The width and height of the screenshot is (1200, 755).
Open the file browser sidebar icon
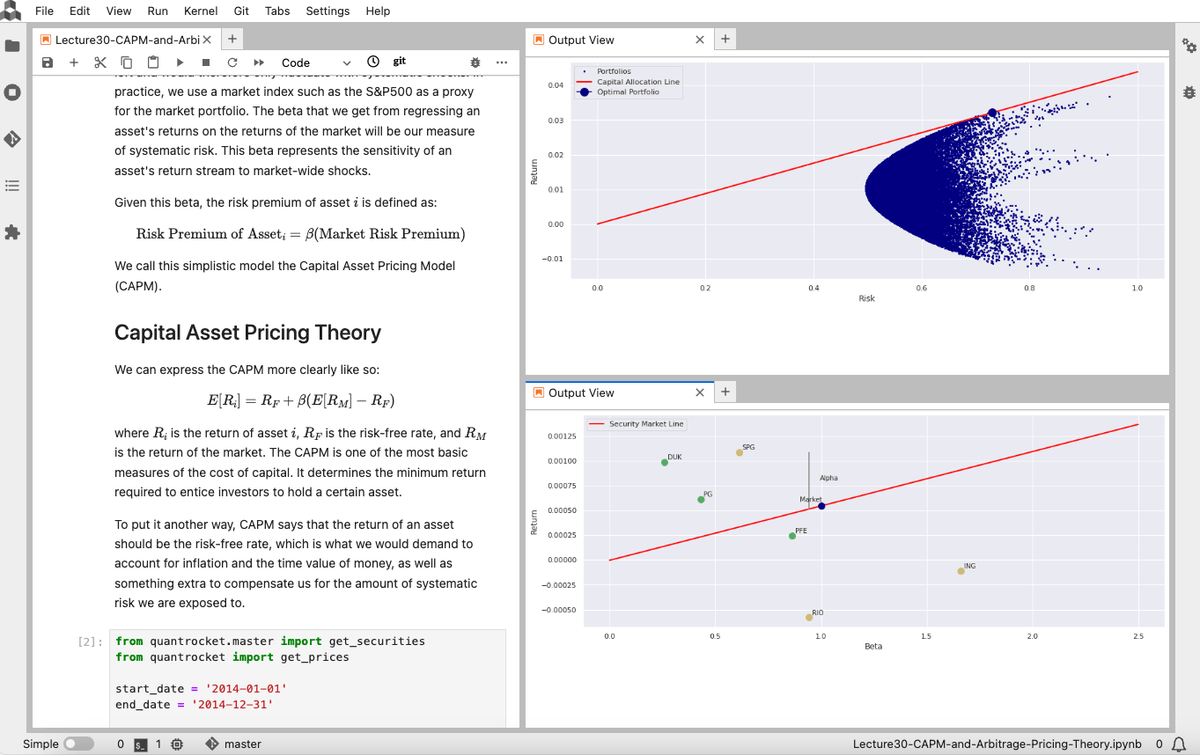[x=12, y=46]
